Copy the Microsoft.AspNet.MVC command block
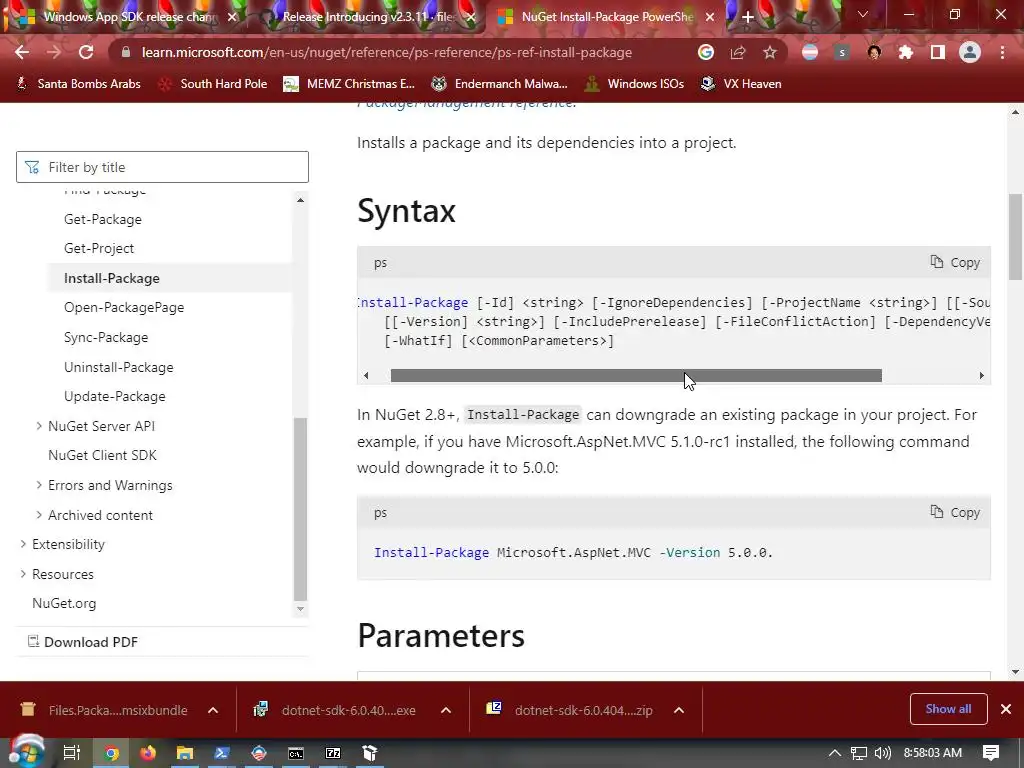The image size is (1024, 768). click(955, 513)
